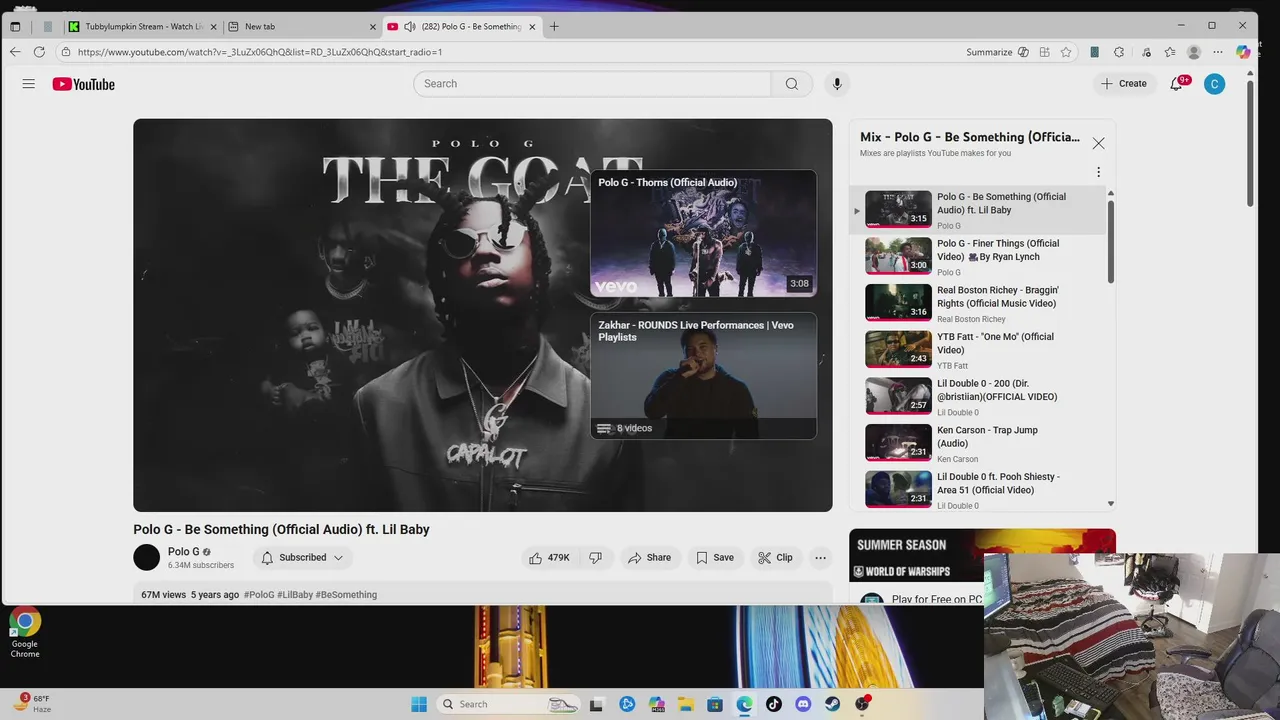Screen dimensions: 1280x720
Task: Open Microsoft Store from taskbar
Action: [715, 704]
